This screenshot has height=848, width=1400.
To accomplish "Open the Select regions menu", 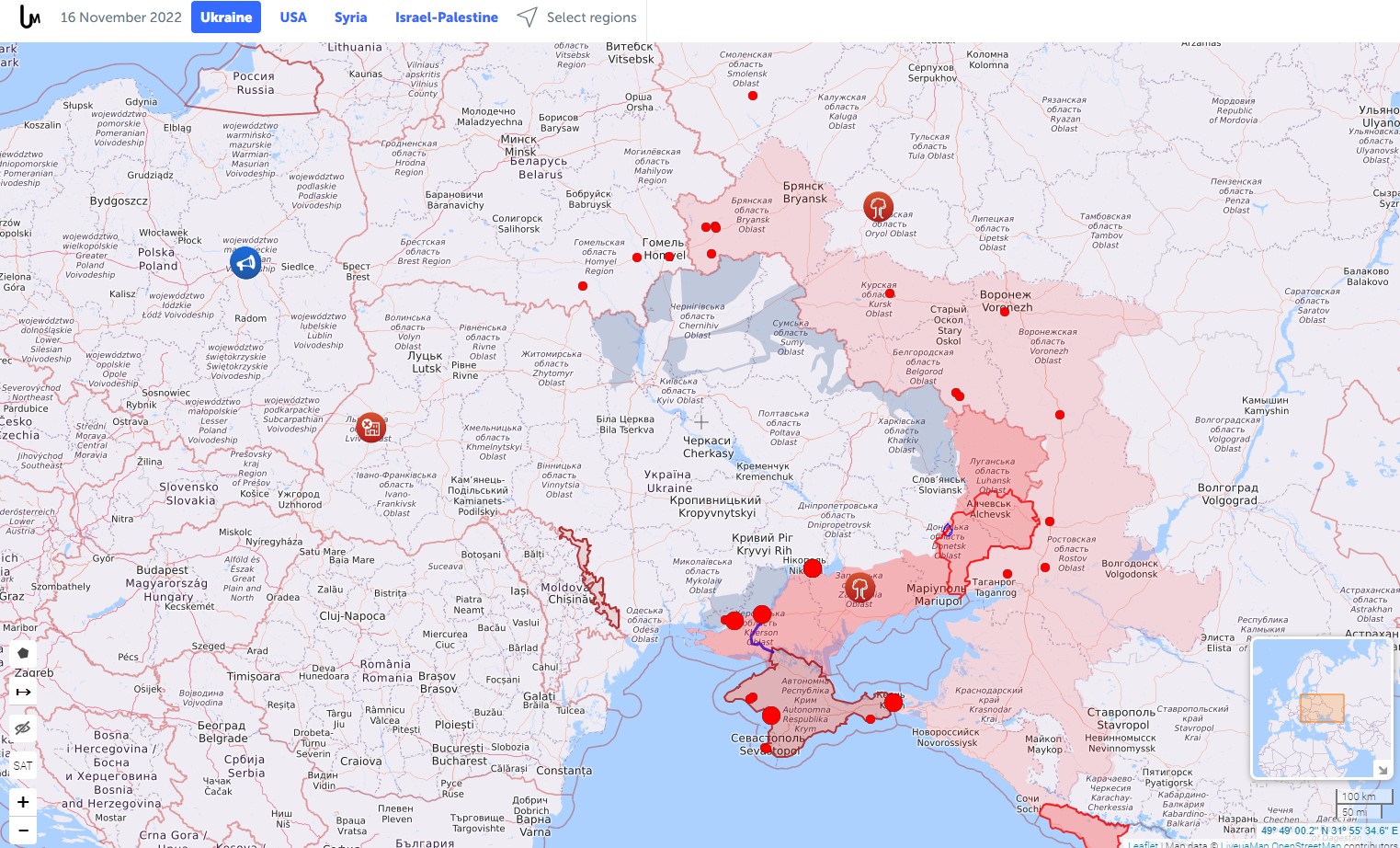I will click(591, 17).
